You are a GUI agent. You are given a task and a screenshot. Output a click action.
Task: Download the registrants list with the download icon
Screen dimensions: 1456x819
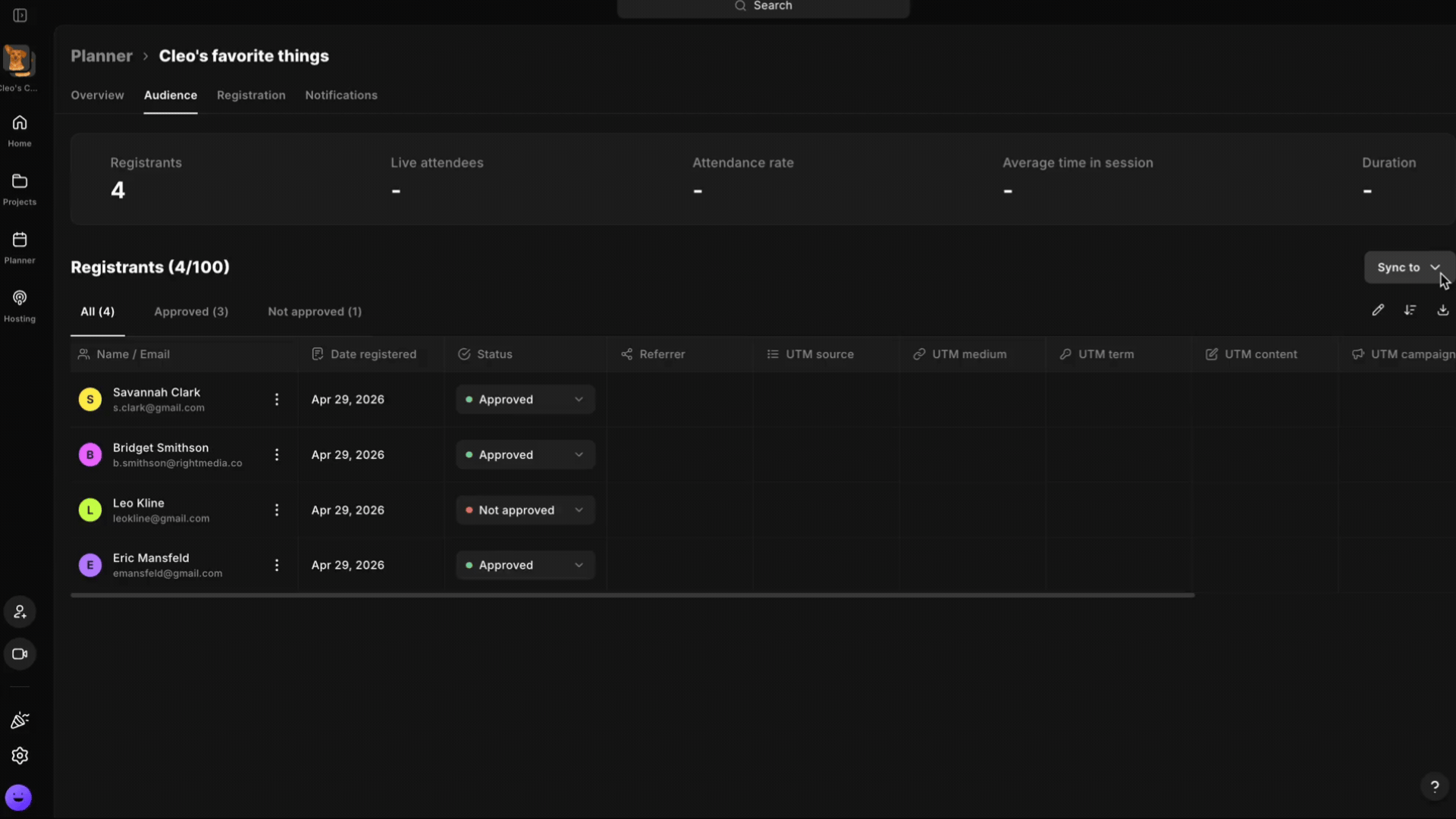point(1442,310)
